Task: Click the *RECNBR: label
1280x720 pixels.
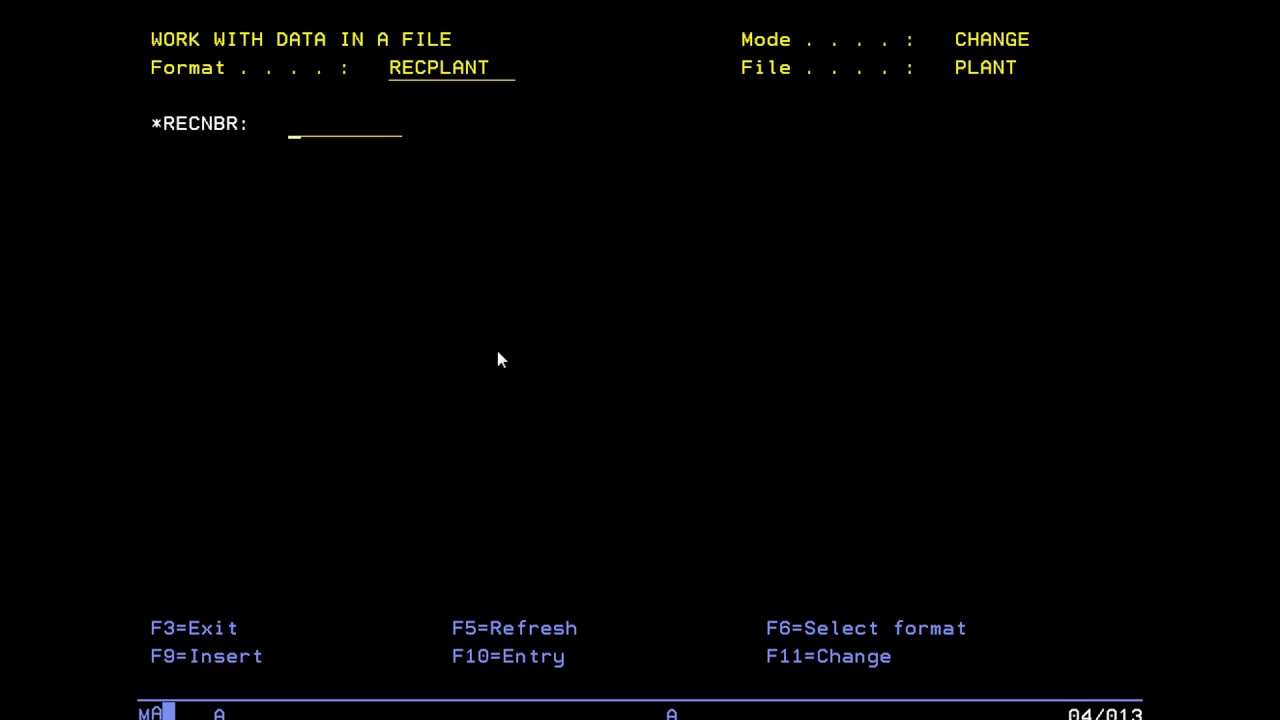Action: coord(199,124)
